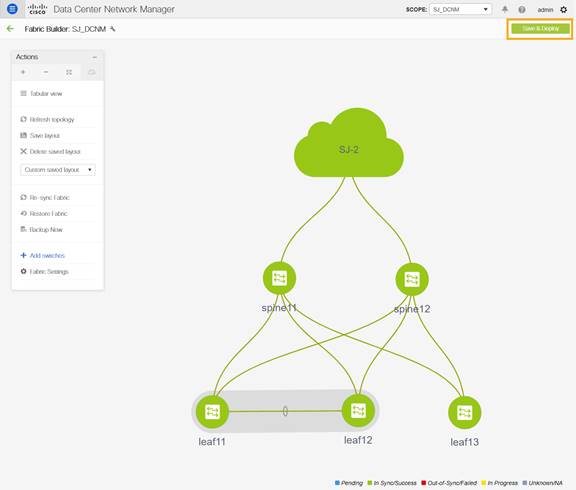Open the SCOPE dropdown SJ_DCNM
The height and width of the screenshot is (490, 576).
click(460, 9)
